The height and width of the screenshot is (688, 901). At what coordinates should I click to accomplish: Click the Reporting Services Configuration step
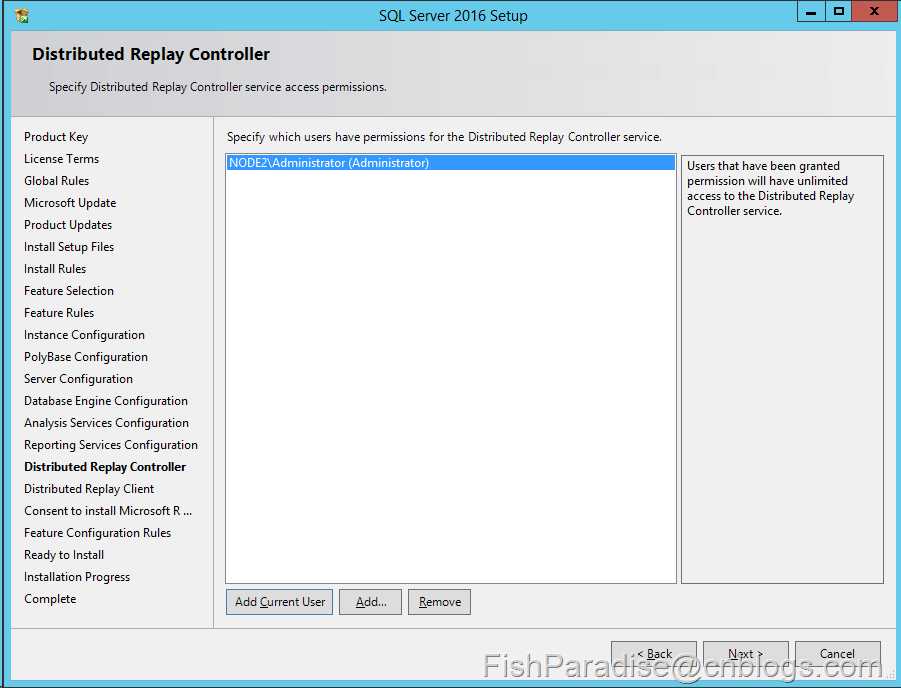111,445
